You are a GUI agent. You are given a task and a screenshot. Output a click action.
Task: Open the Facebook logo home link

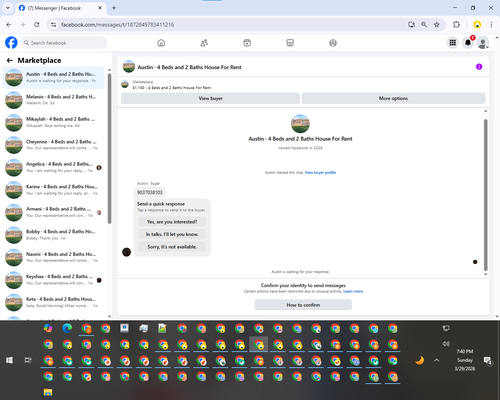pyautogui.click(x=11, y=43)
